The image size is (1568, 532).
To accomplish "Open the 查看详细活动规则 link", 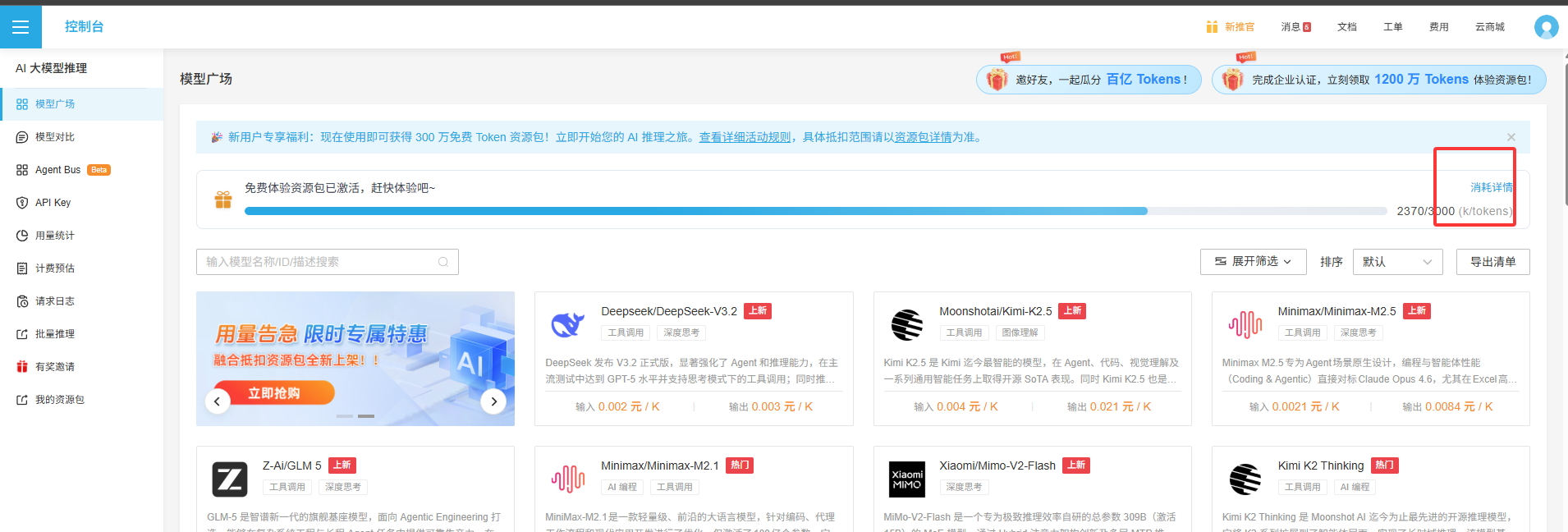I will pyautogui.click(x=745, y=137).
